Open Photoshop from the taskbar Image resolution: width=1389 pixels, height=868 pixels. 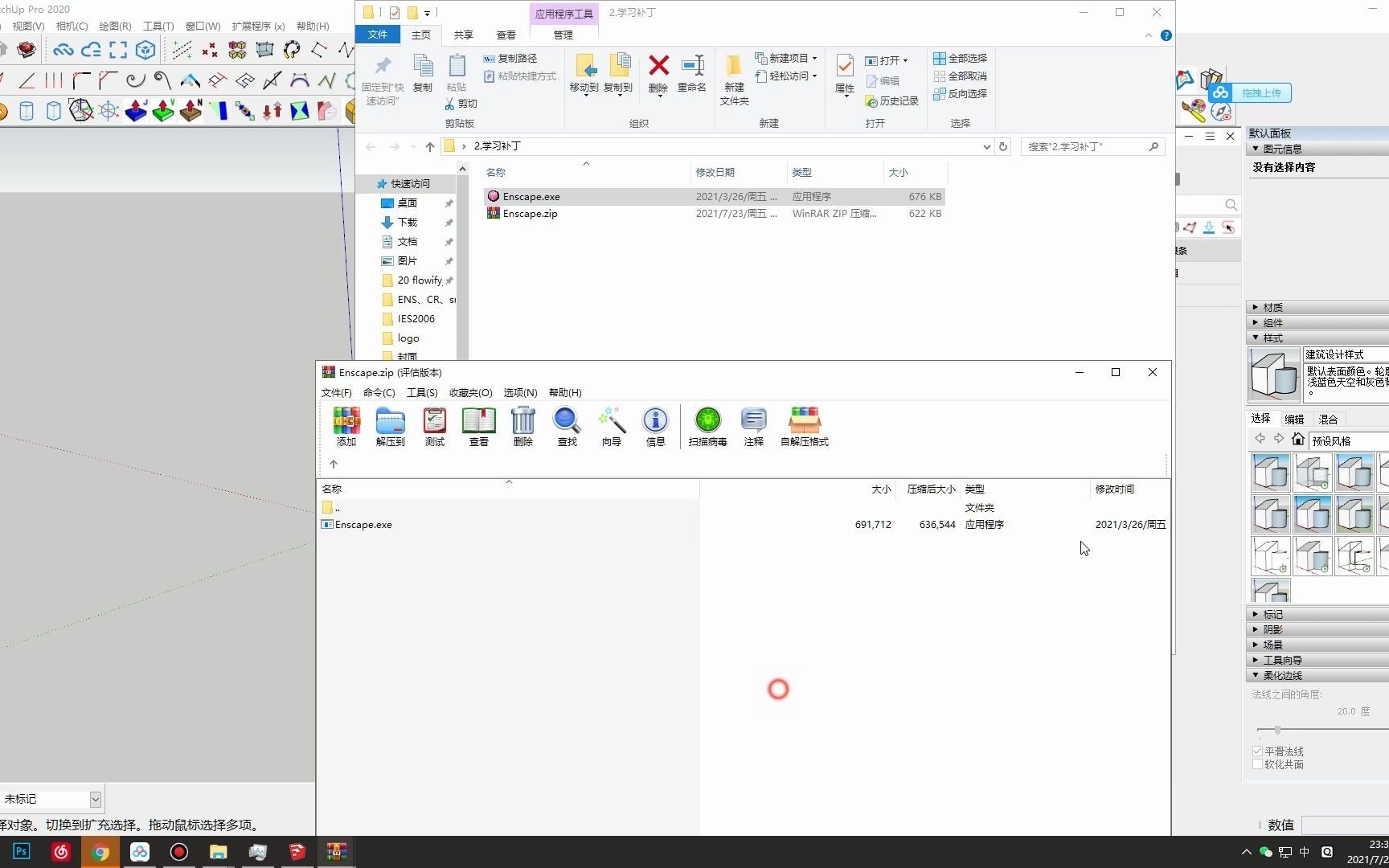coord(22,851)
